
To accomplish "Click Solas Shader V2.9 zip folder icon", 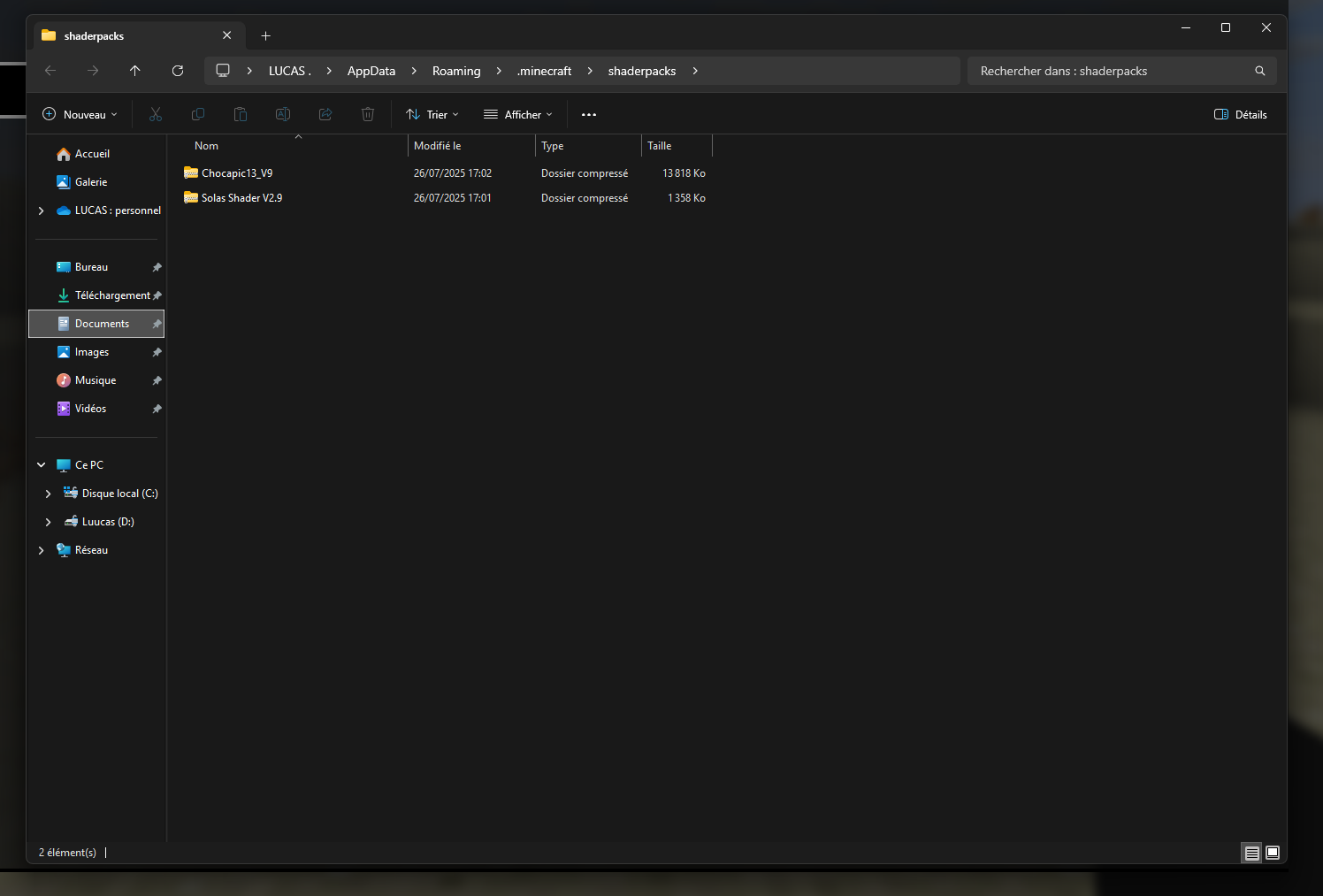I will 191,197.
